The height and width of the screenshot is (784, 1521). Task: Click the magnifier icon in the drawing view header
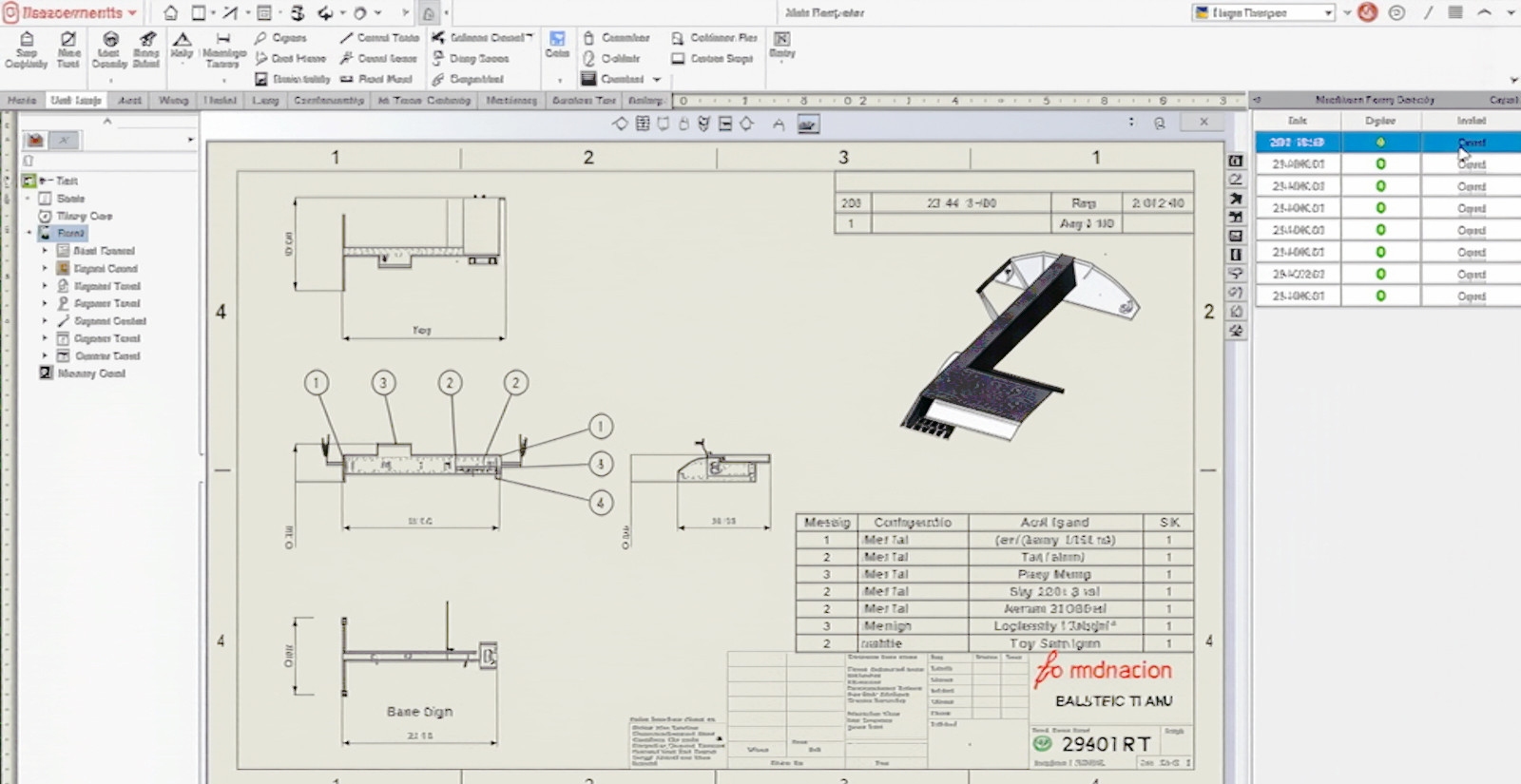(1159, 123)
